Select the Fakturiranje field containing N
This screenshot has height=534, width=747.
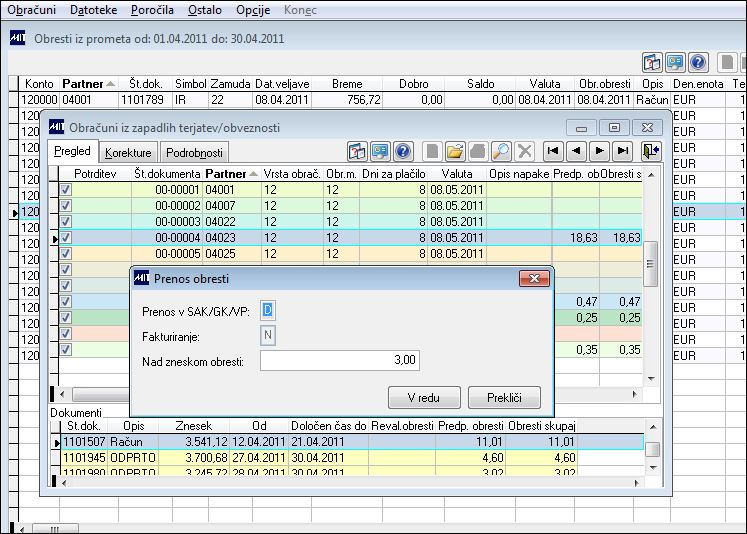[x=267, y=336]
